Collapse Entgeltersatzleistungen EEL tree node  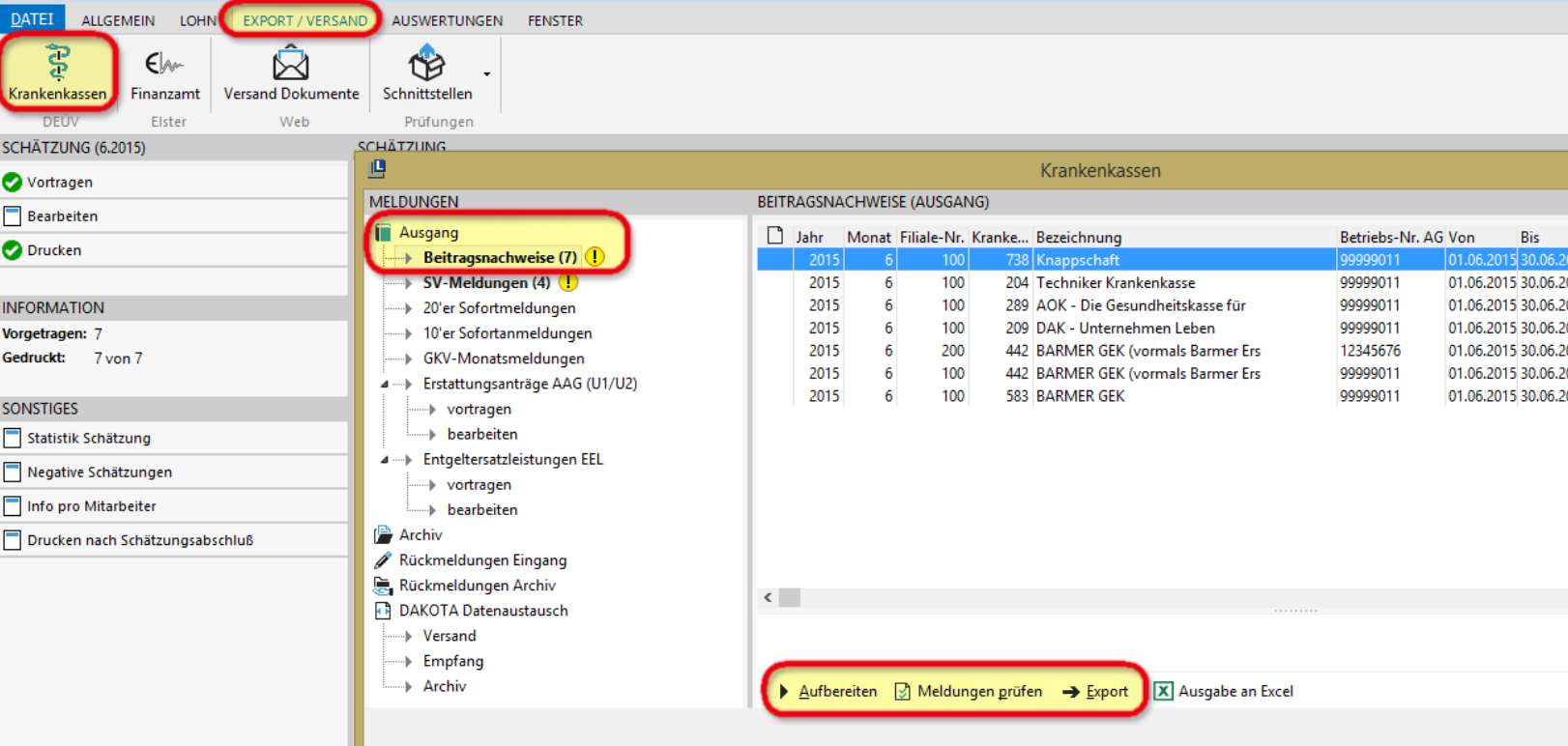385,459
